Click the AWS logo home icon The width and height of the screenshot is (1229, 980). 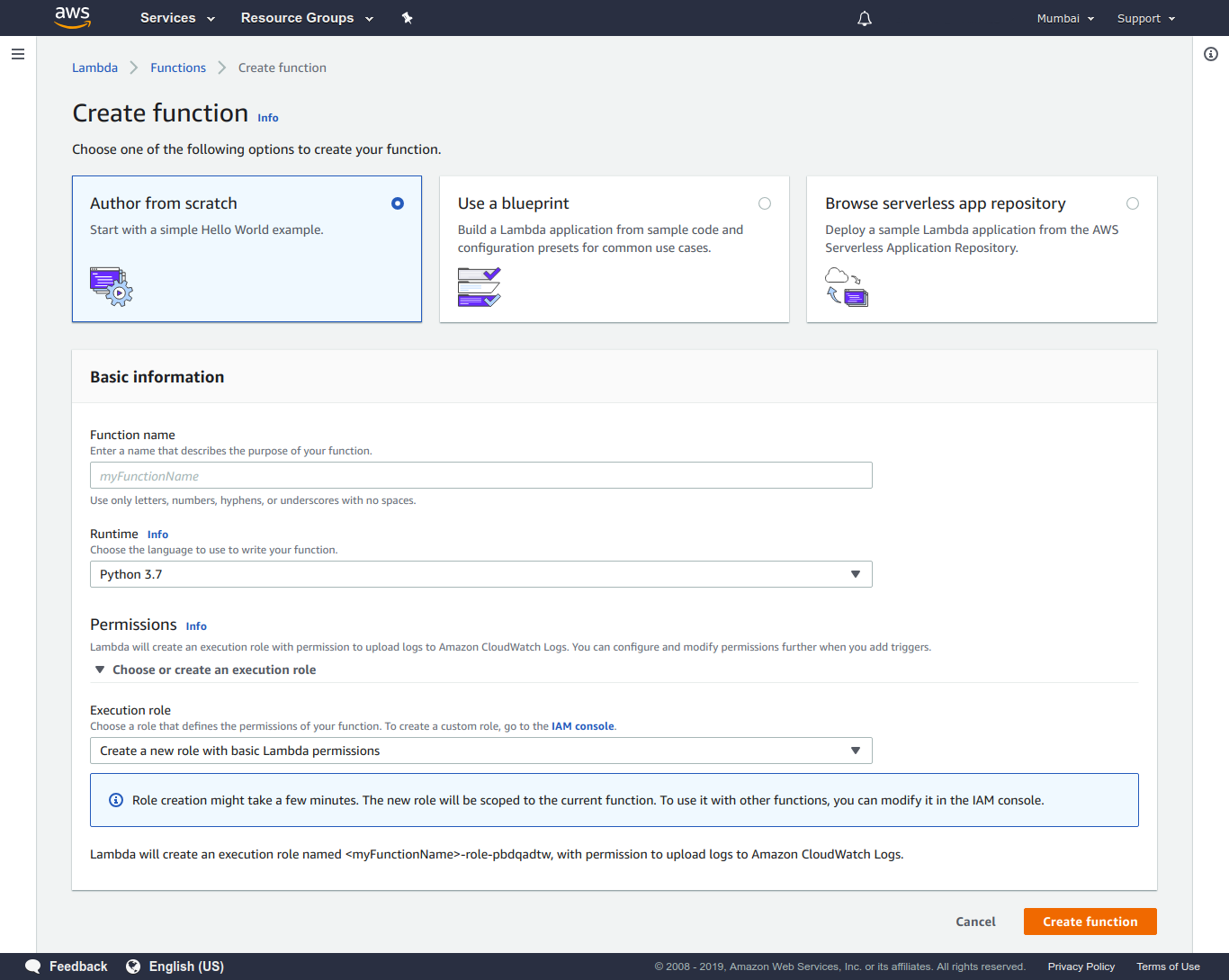pyautogui.click(x=73, y=17)
